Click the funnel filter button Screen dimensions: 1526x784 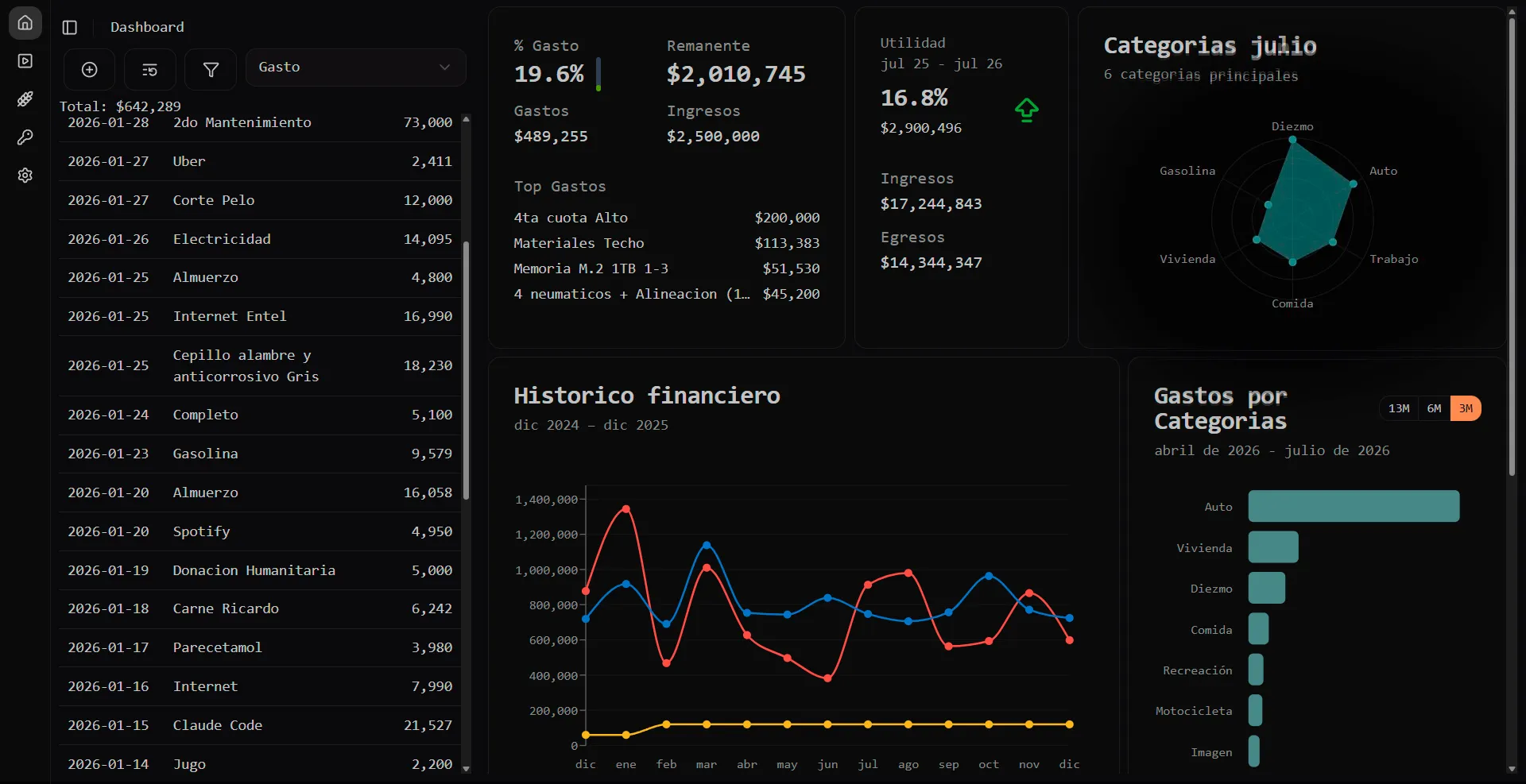[211, 70]
